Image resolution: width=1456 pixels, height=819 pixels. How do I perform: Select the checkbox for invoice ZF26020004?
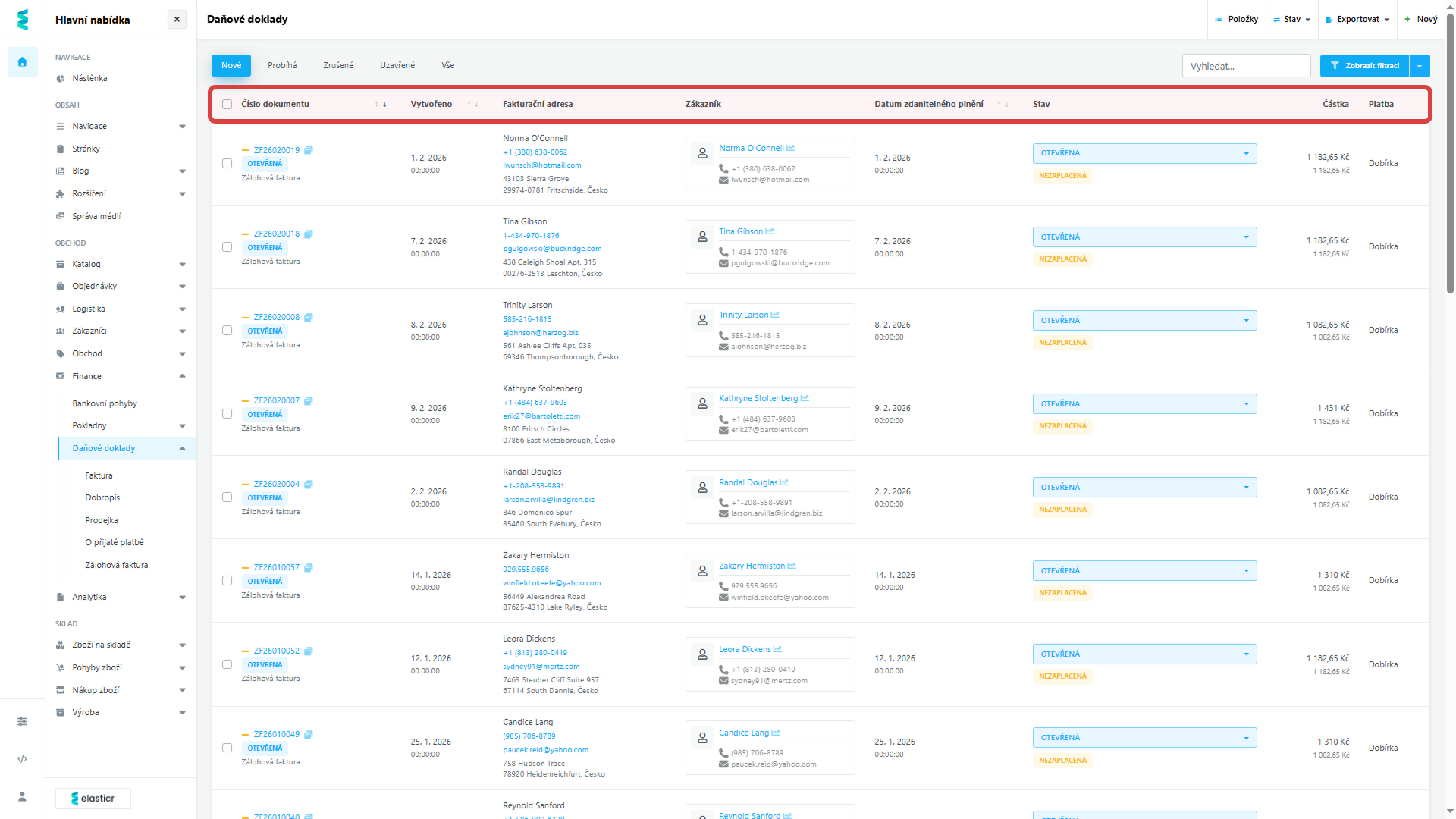pyautogui.click(x=227, y=497)
